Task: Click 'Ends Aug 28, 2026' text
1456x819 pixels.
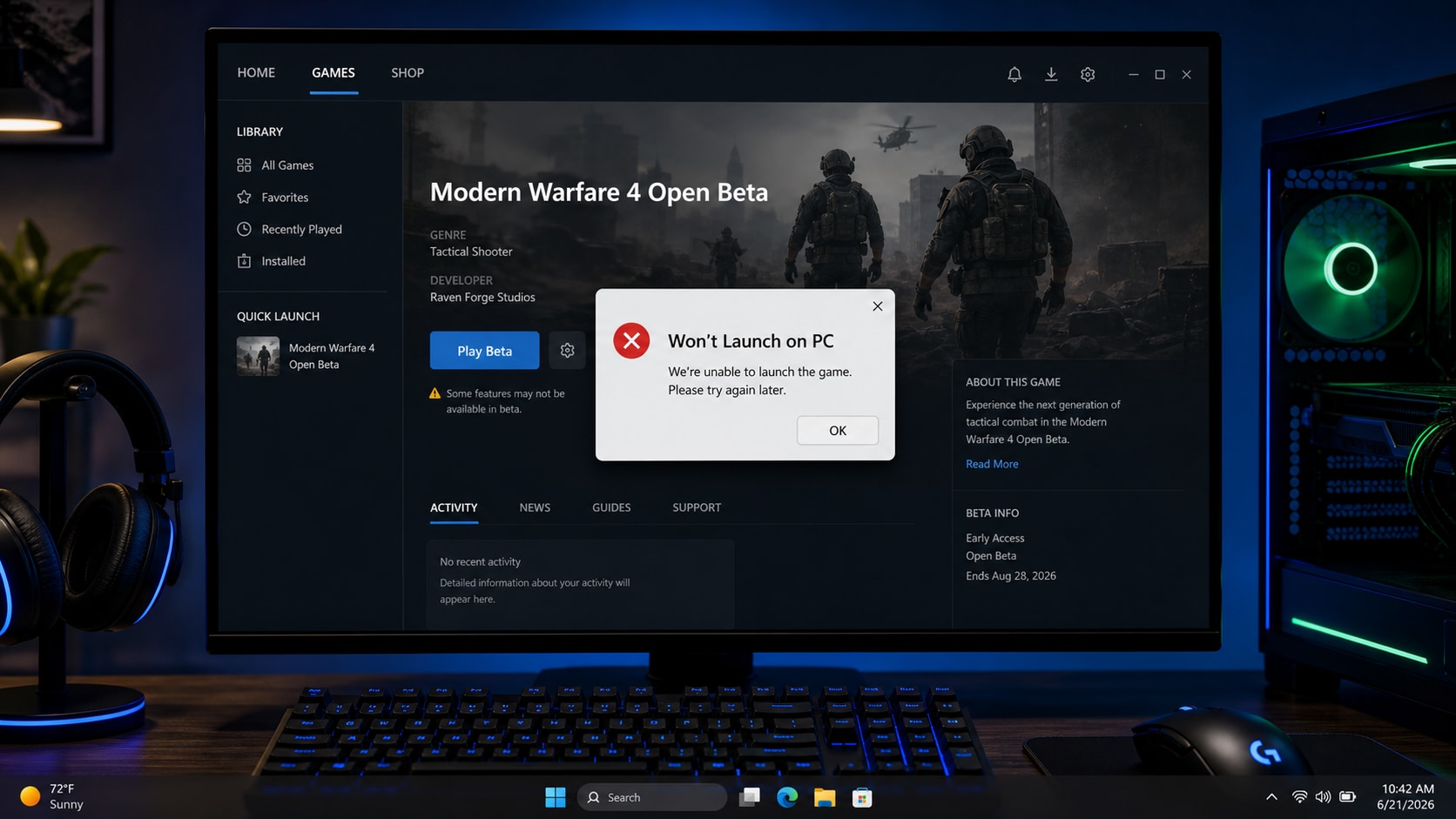Action: 1011,576
